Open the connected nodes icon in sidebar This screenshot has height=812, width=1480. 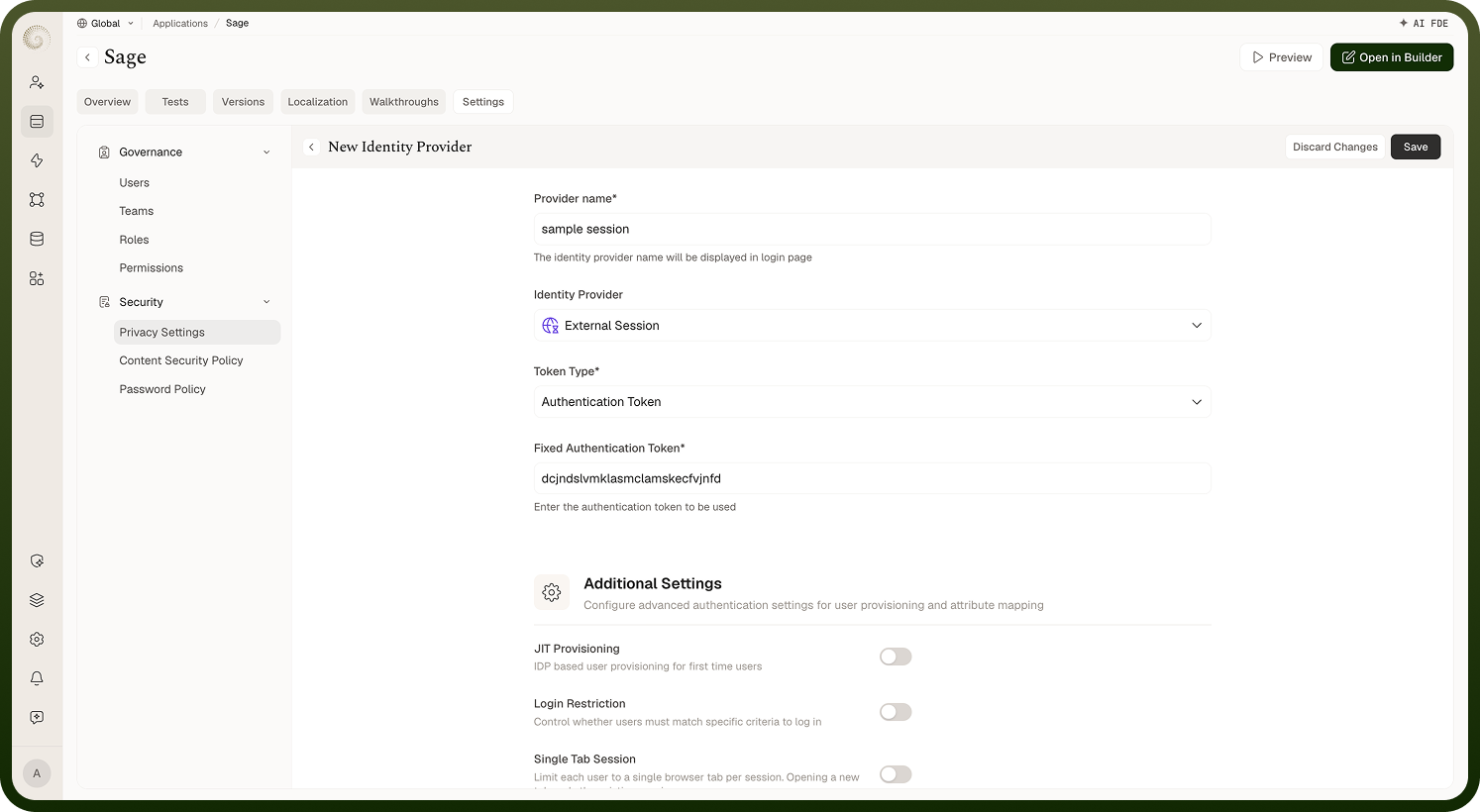pos(37,200)
